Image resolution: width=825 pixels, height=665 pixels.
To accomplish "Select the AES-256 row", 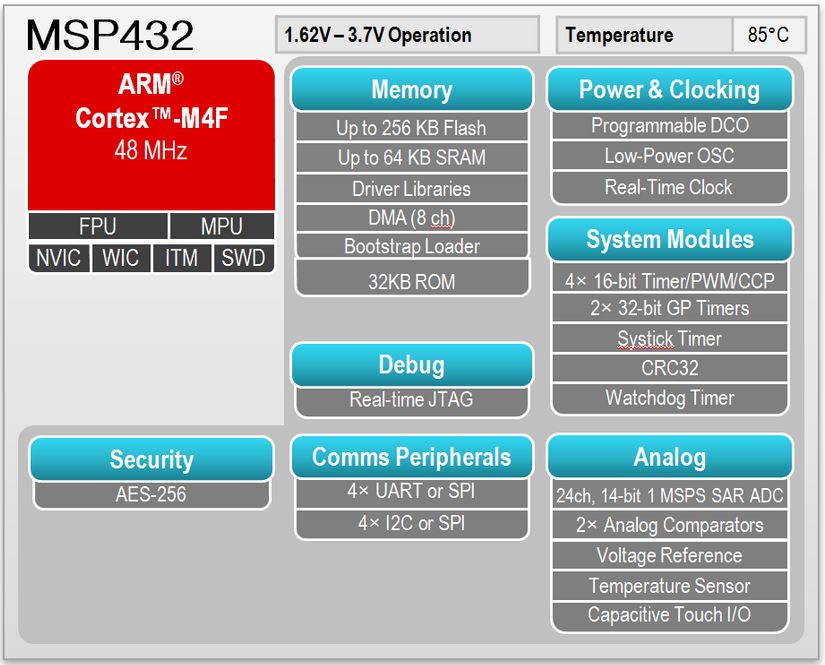I will [152, 495].
